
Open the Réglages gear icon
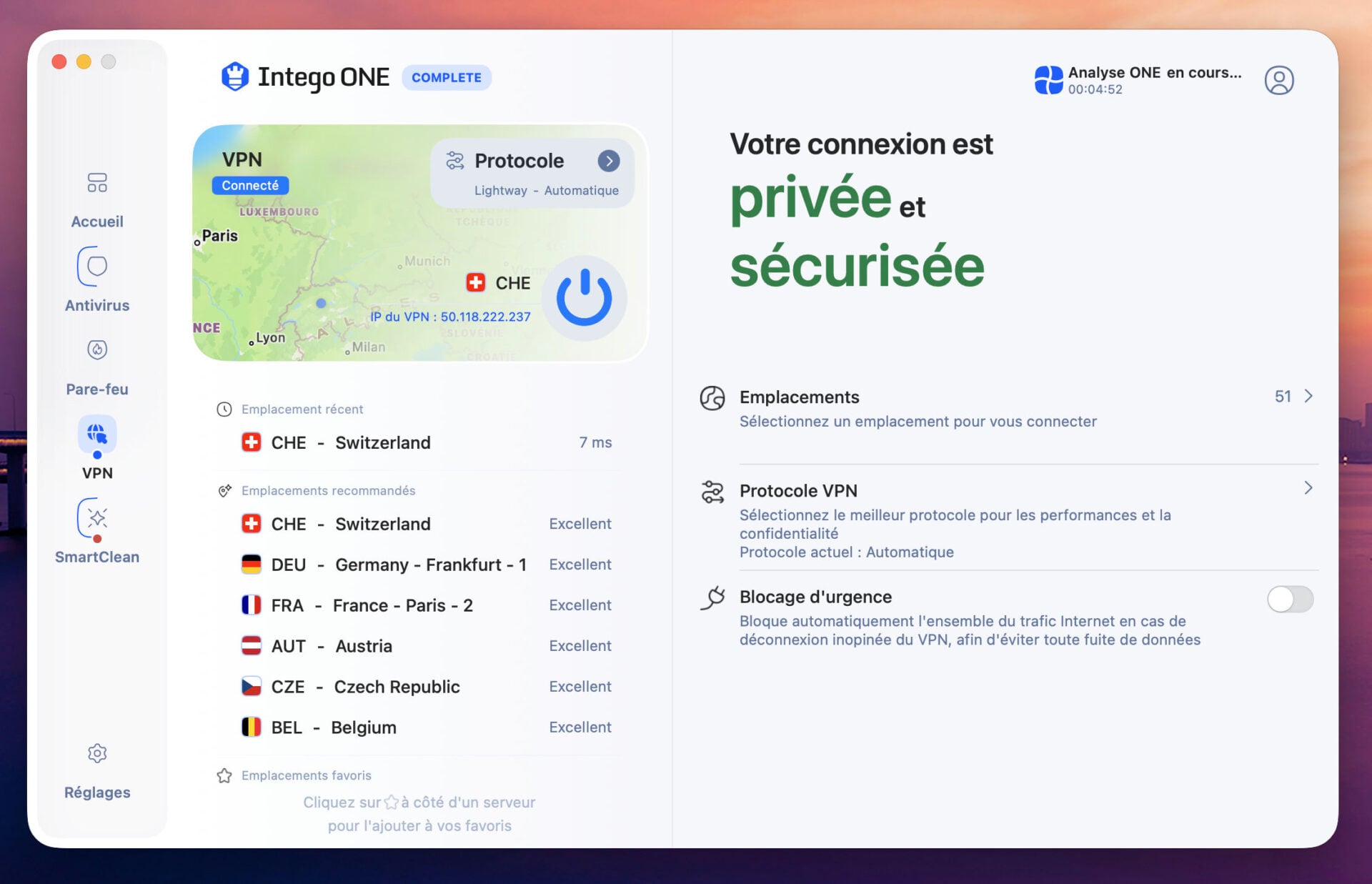(x=97, y=753)
